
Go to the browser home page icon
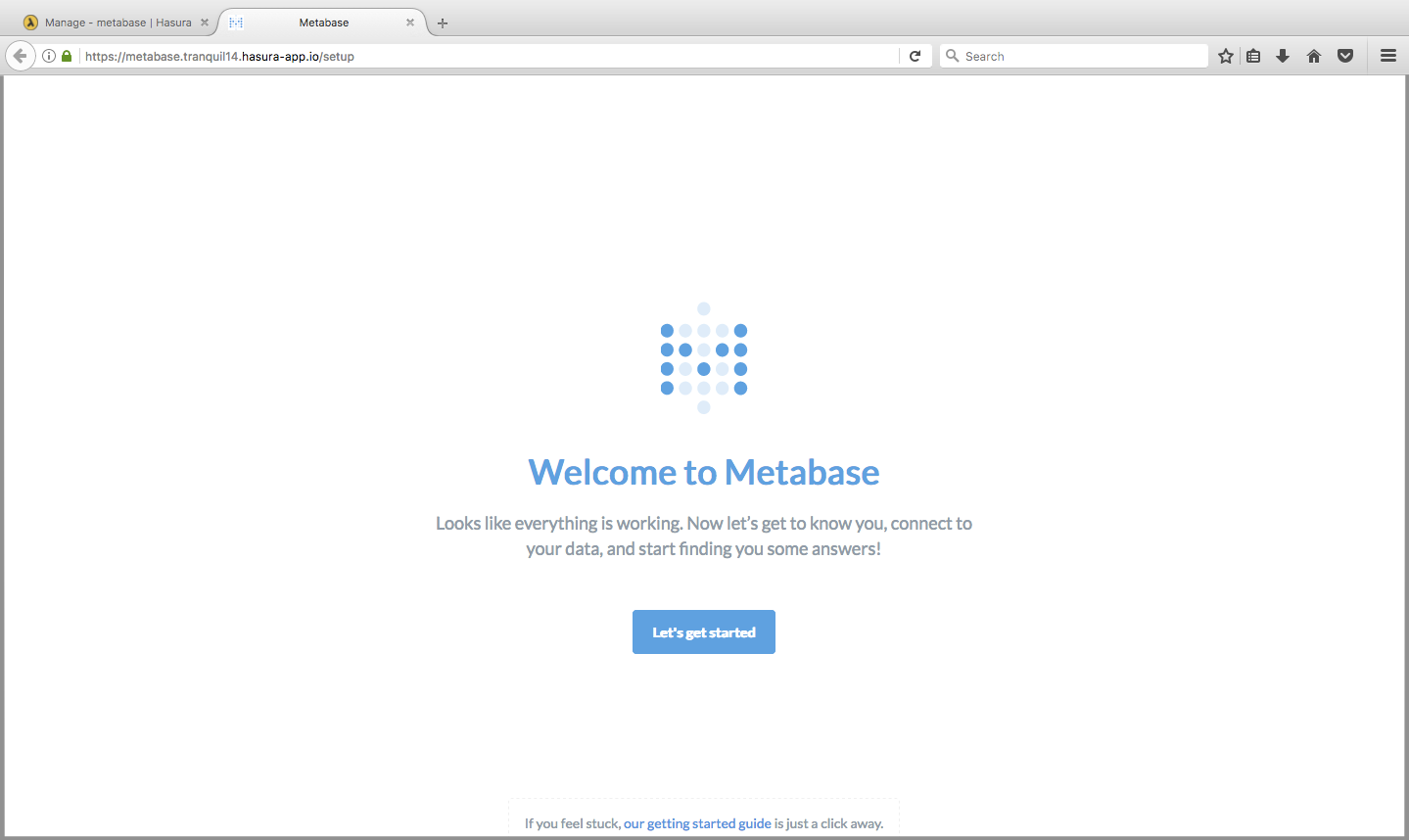pyautogui.click(x=1314, y=56)
